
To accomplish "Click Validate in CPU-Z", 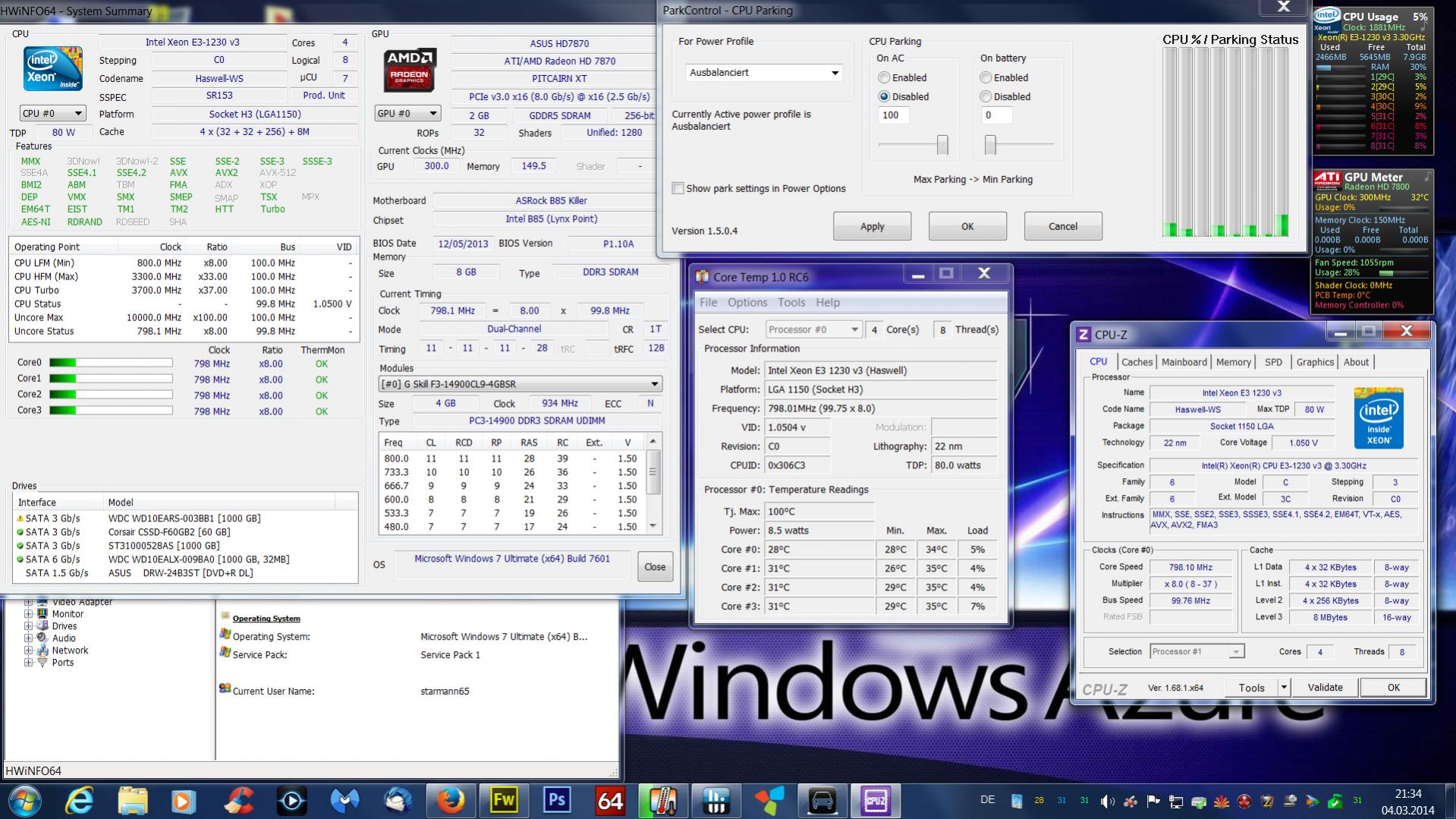I will tap(1325, 687).
